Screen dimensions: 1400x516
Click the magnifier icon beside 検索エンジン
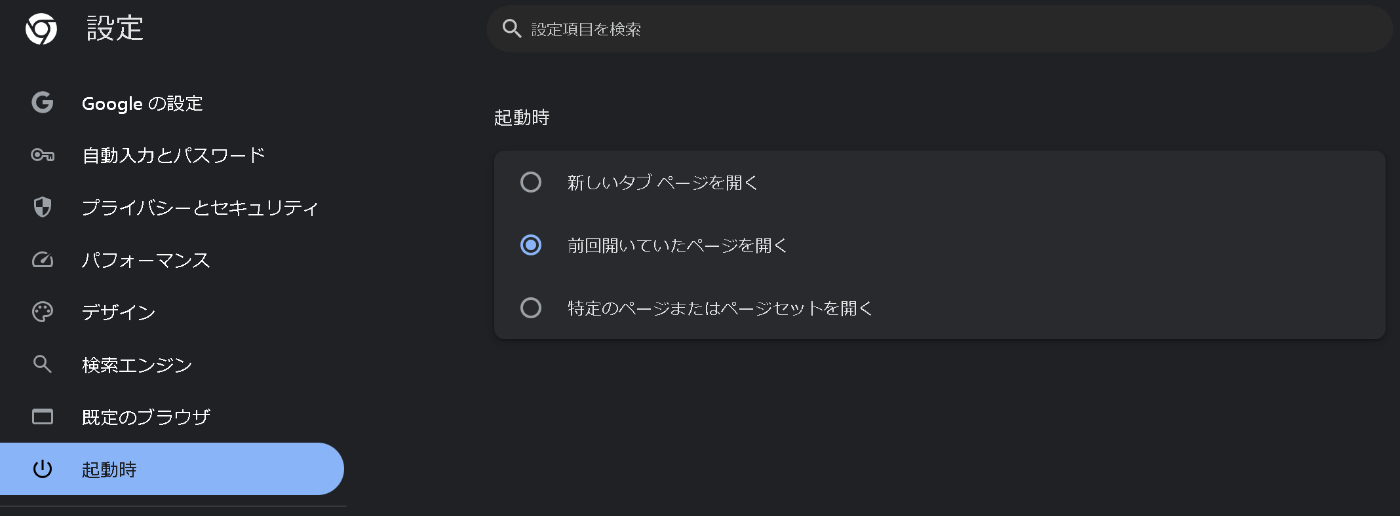[x=42, y=364]
